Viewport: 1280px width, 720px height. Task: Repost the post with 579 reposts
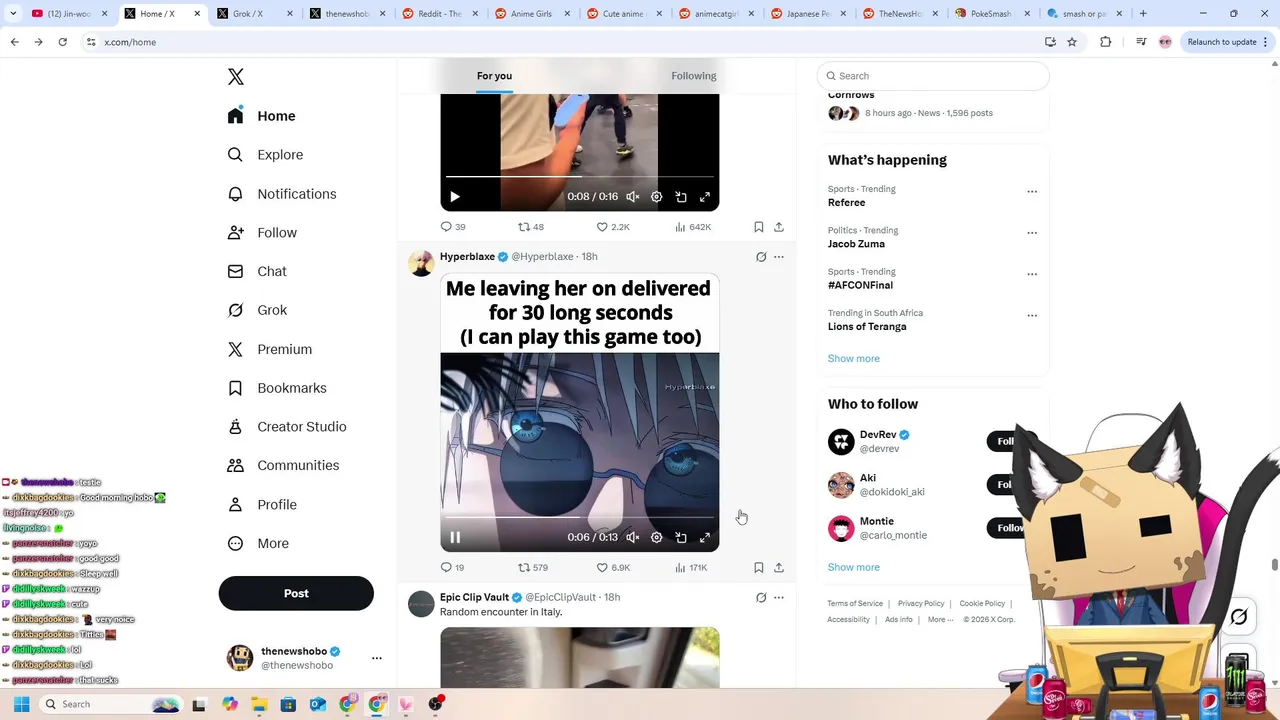click(x=533, y=567)
